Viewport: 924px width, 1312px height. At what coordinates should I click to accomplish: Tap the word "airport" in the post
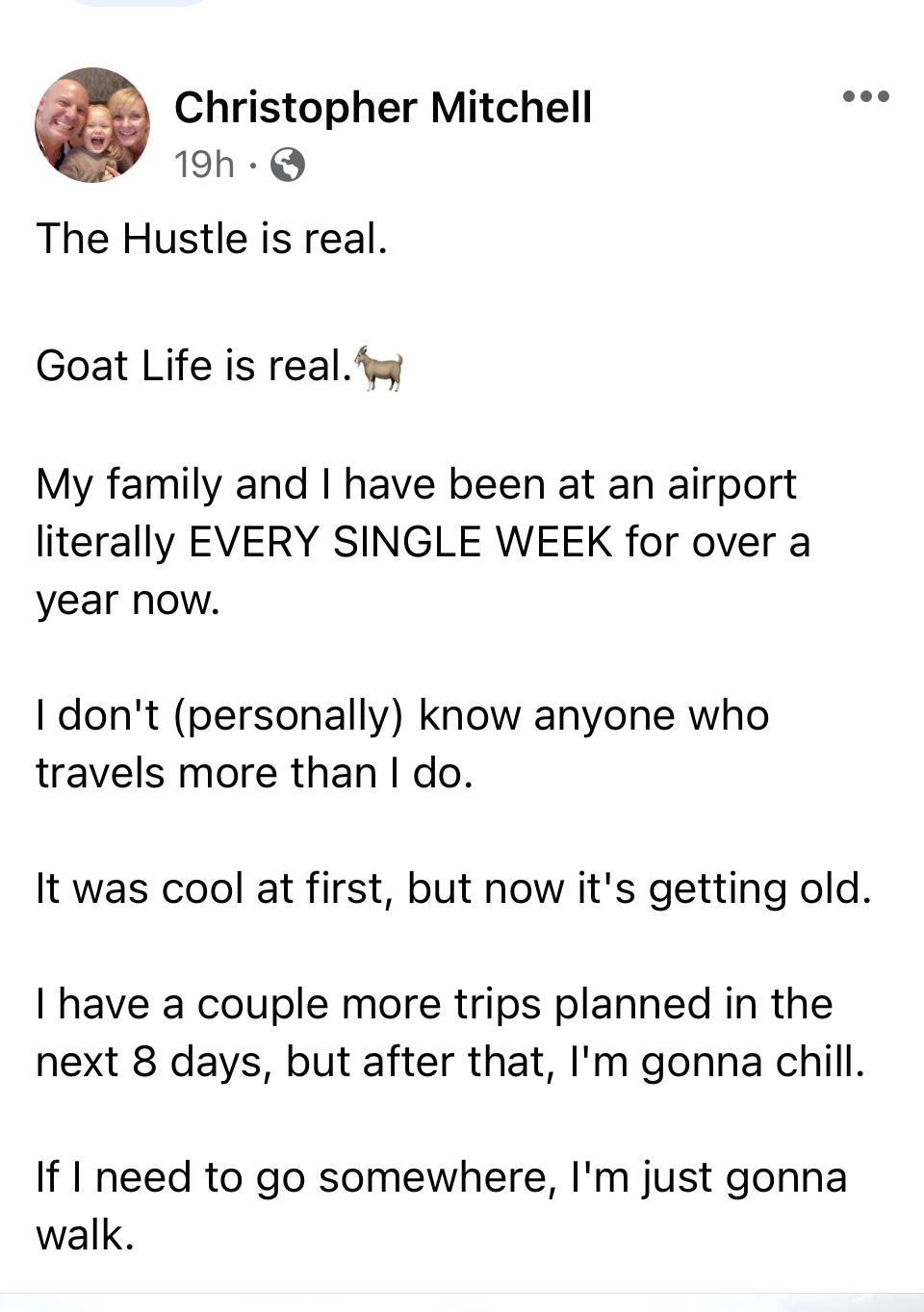coord(732,486)
